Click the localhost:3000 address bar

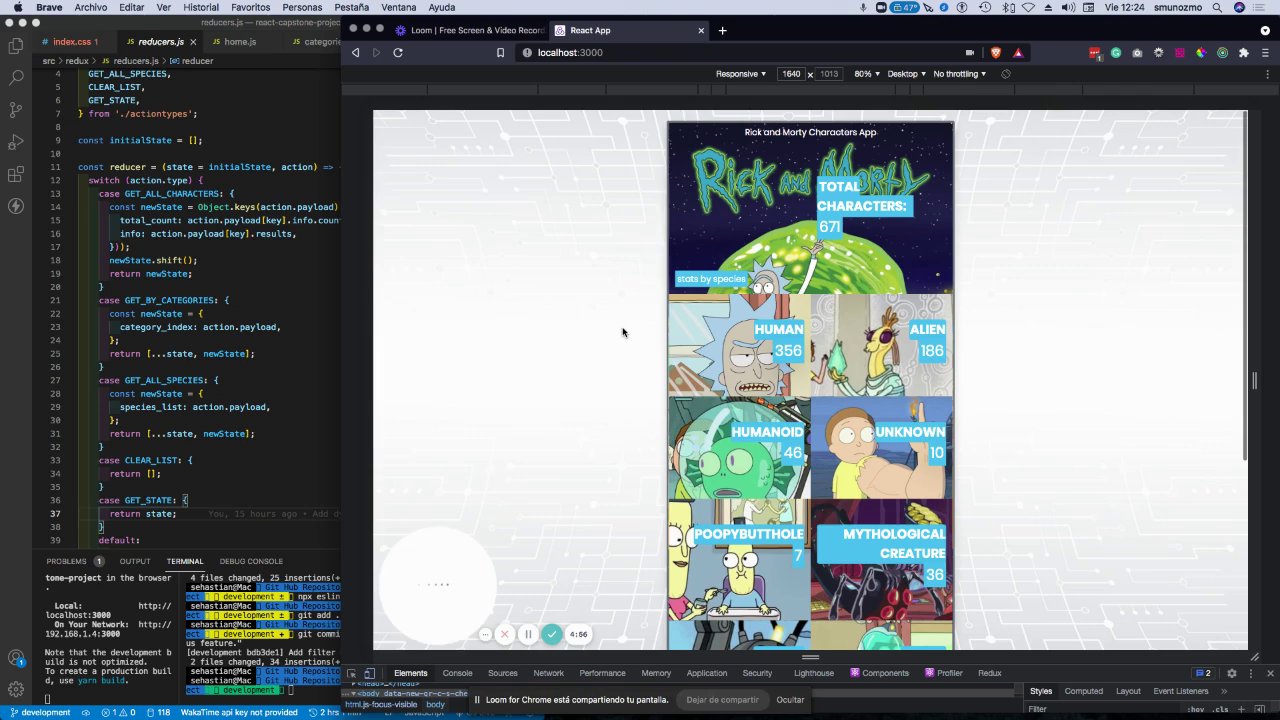tap(738, 53)
